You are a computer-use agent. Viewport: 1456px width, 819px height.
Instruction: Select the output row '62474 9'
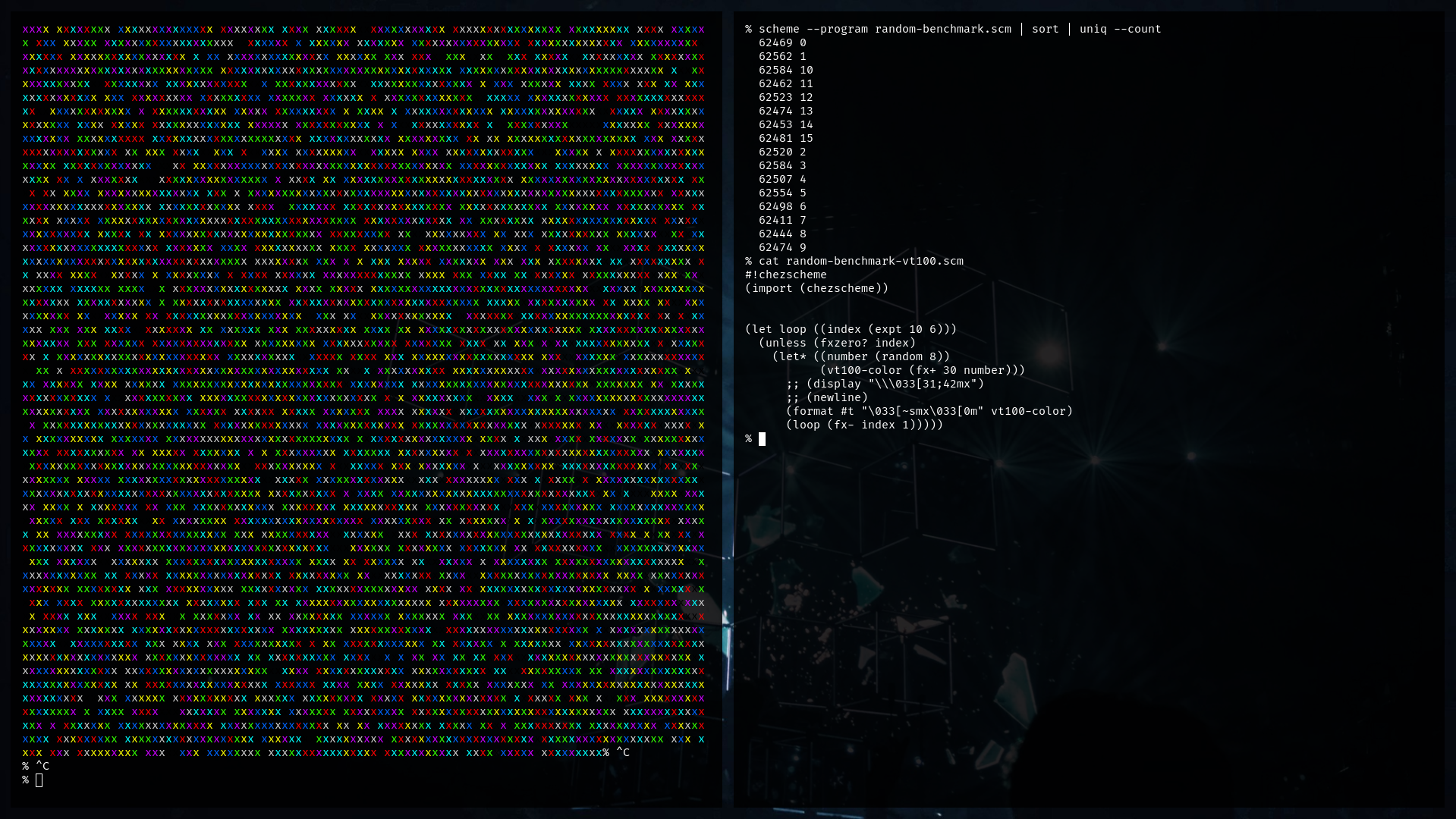click(x=782, y=247)
